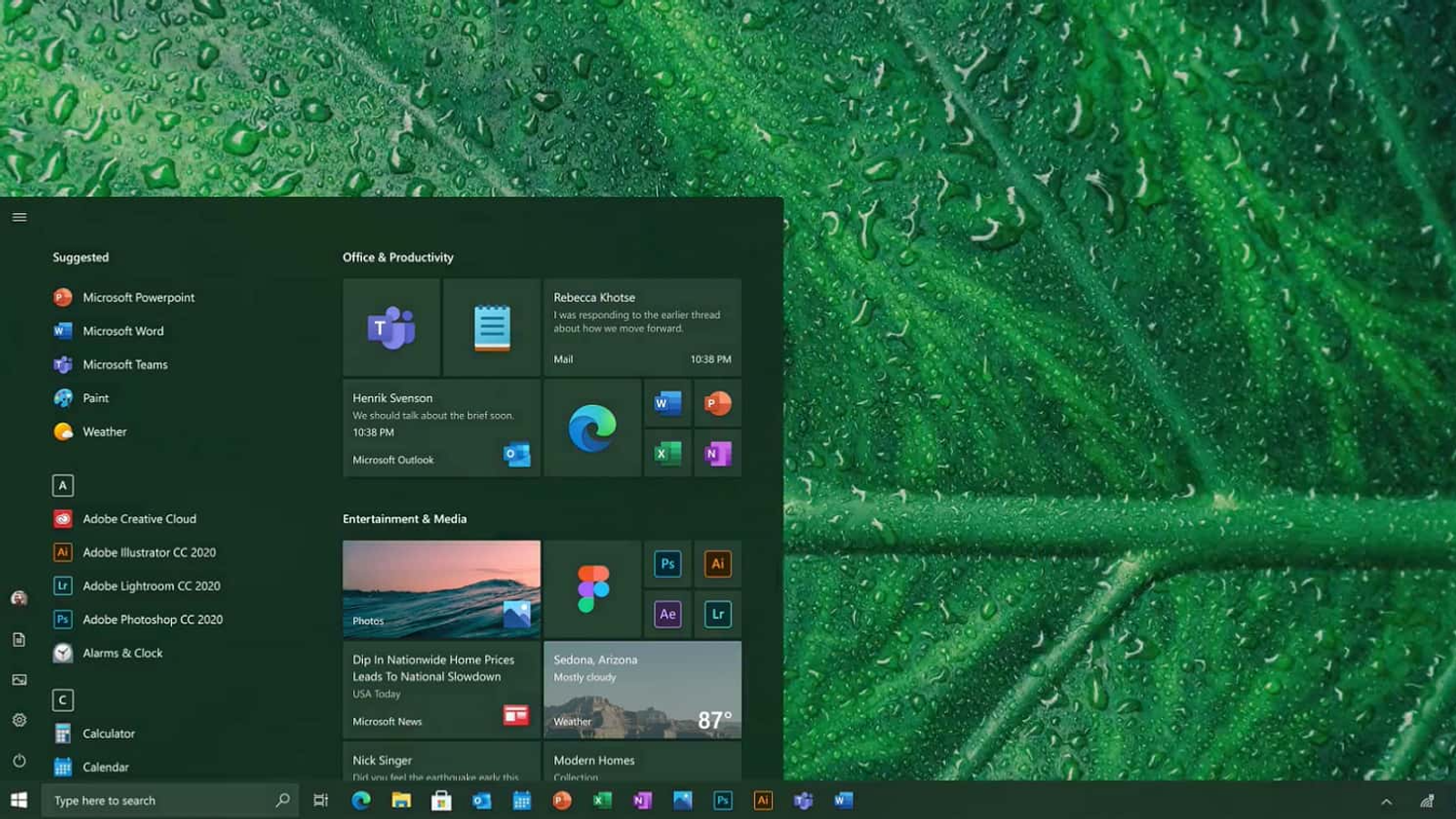Launch Word from the taskbar
Screen dimensions: 1456x819
click(x=843, y=801)
